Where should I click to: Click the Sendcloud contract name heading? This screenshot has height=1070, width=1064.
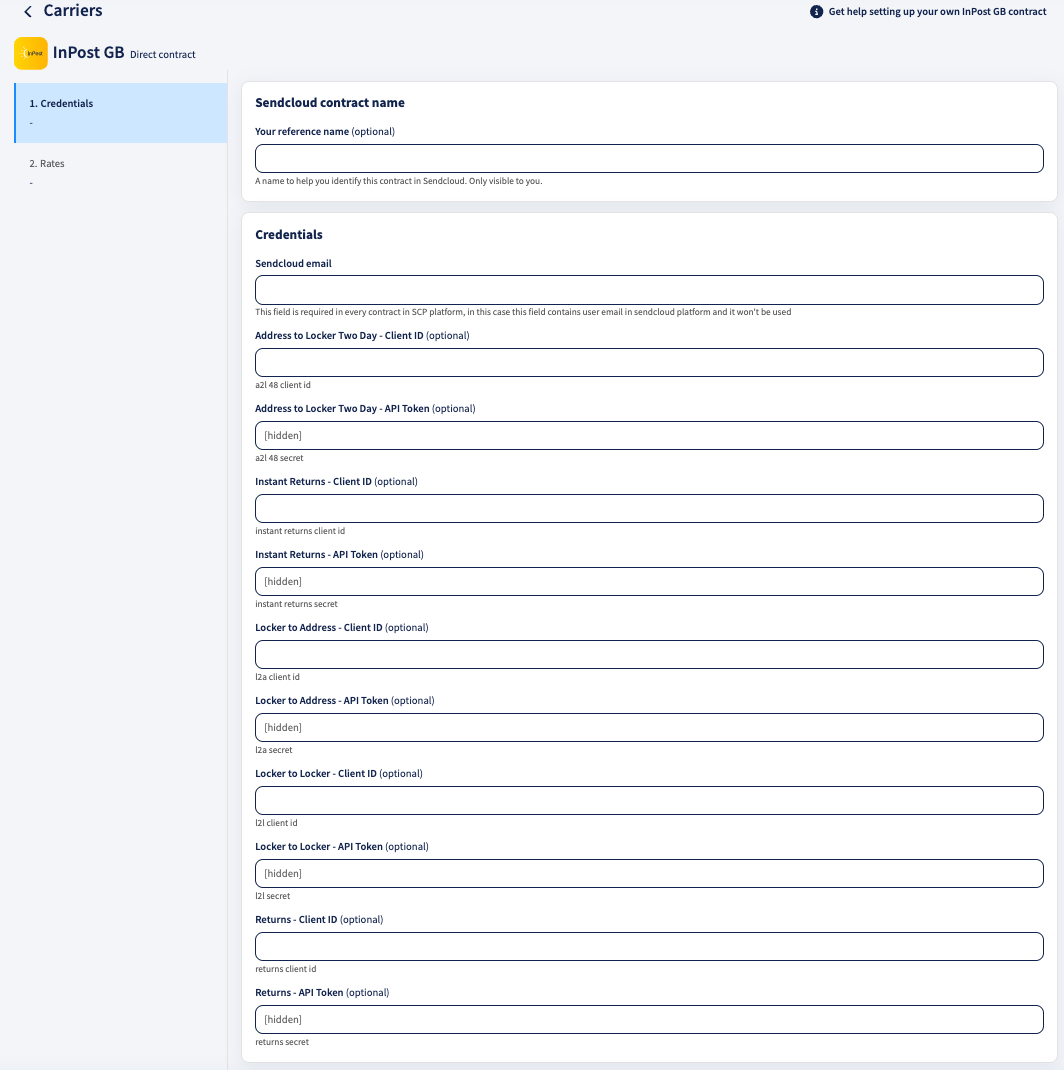click(330, 102)
